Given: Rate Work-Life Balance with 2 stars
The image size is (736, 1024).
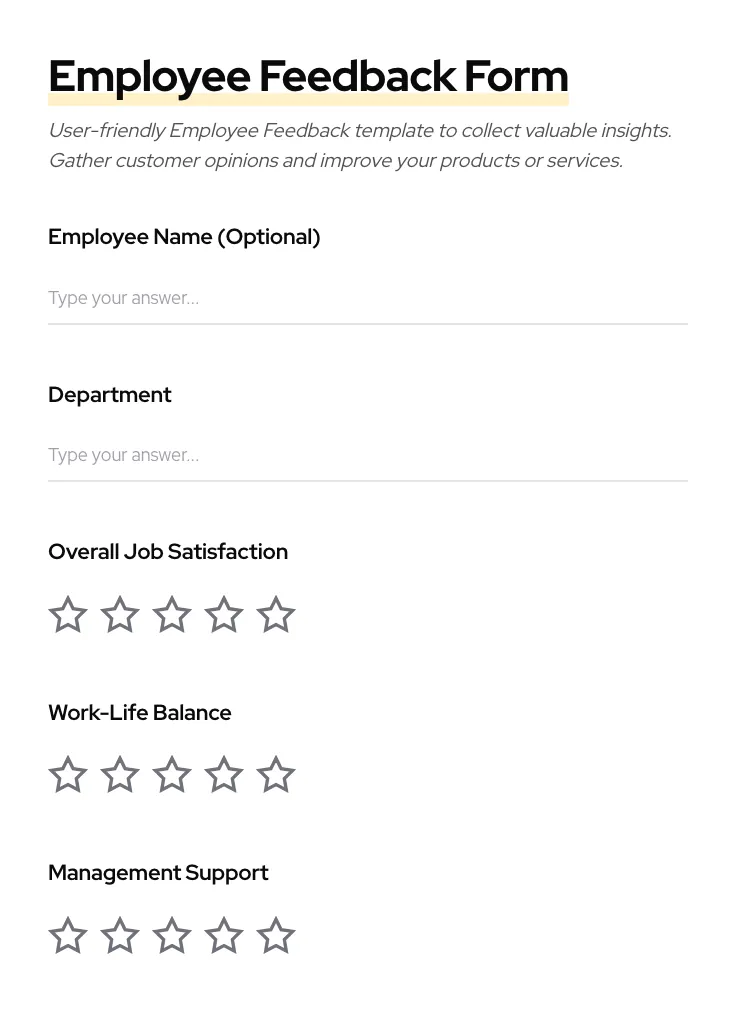Looking at the screenshot, I should click(120, 774).
